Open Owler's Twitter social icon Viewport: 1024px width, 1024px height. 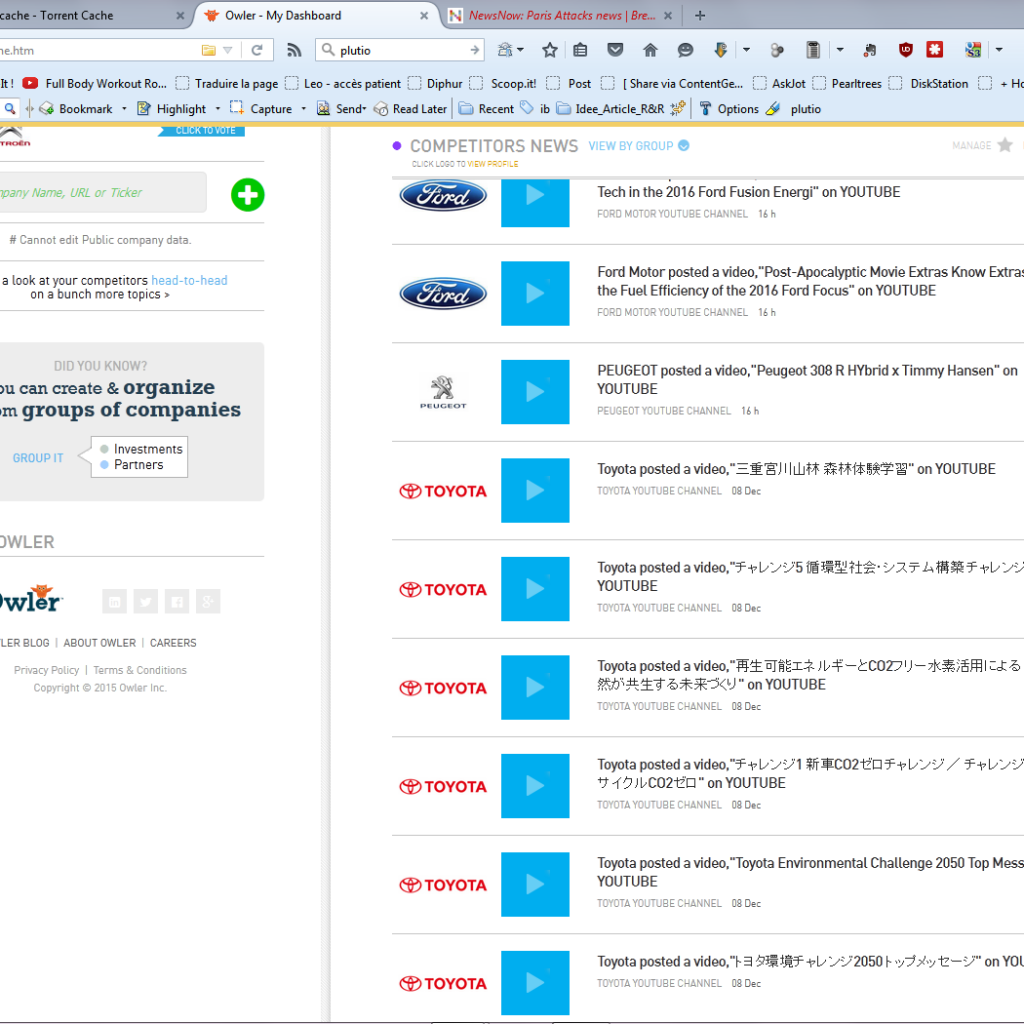click(146, 601)
